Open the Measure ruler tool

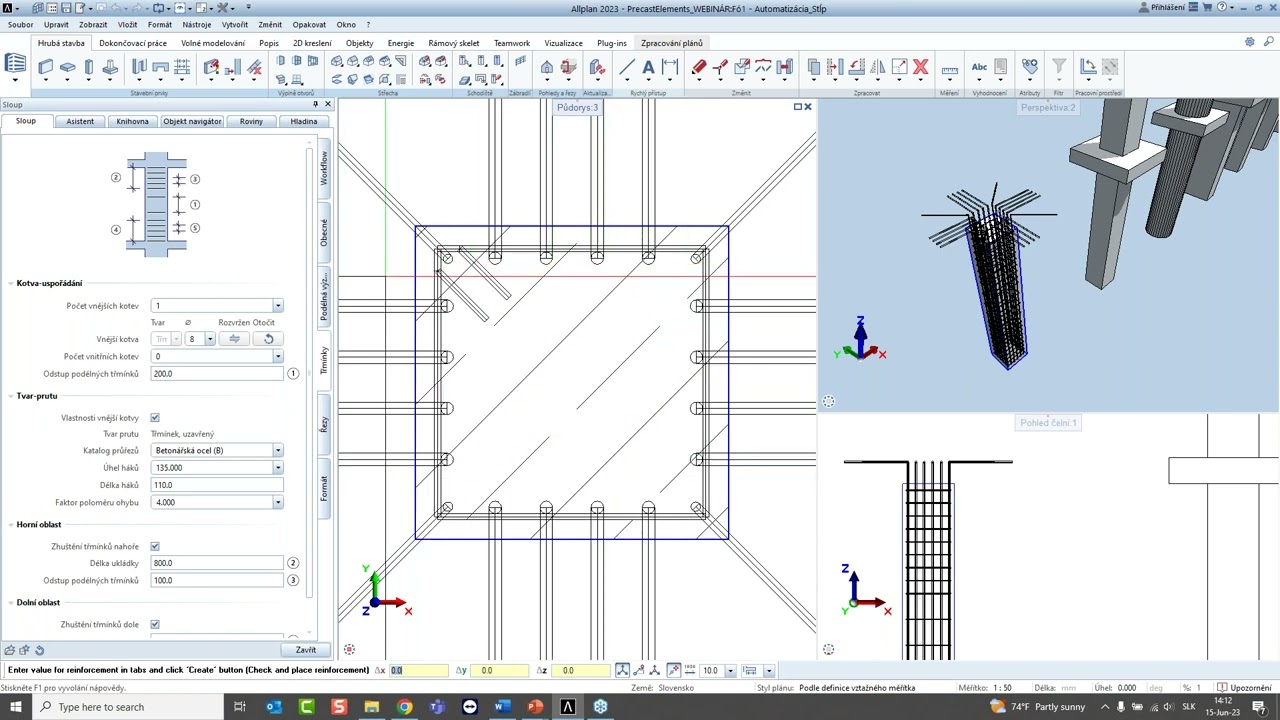(949, 68)
